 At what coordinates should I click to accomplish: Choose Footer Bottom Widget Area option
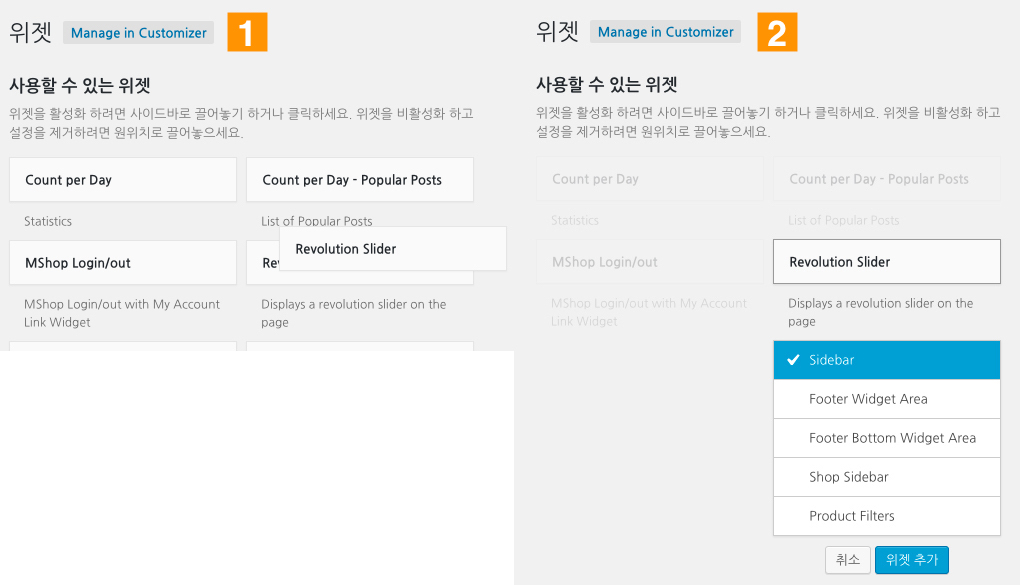887,438
